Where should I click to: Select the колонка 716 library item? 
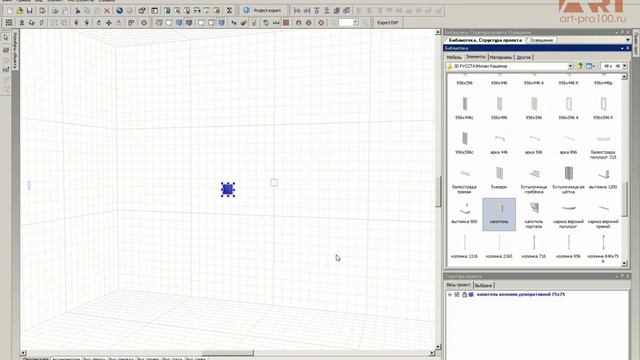click(x=534, y=247)
